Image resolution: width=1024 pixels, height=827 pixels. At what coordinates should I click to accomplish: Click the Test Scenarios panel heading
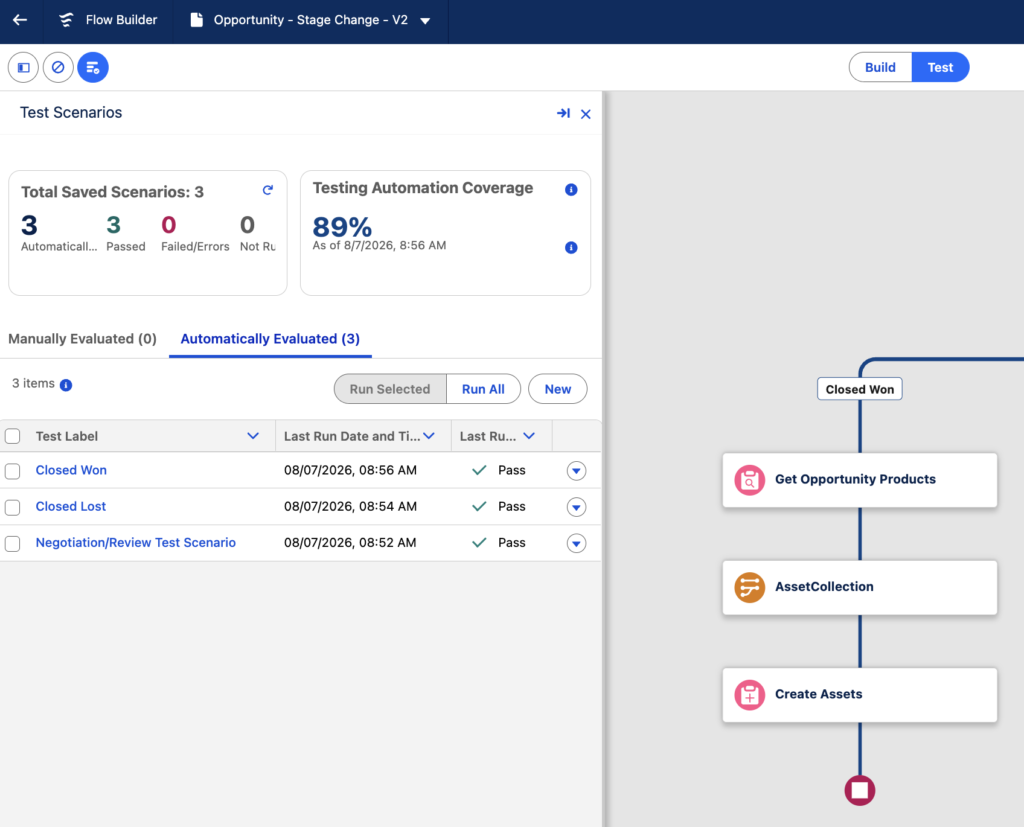pos(71,113)
